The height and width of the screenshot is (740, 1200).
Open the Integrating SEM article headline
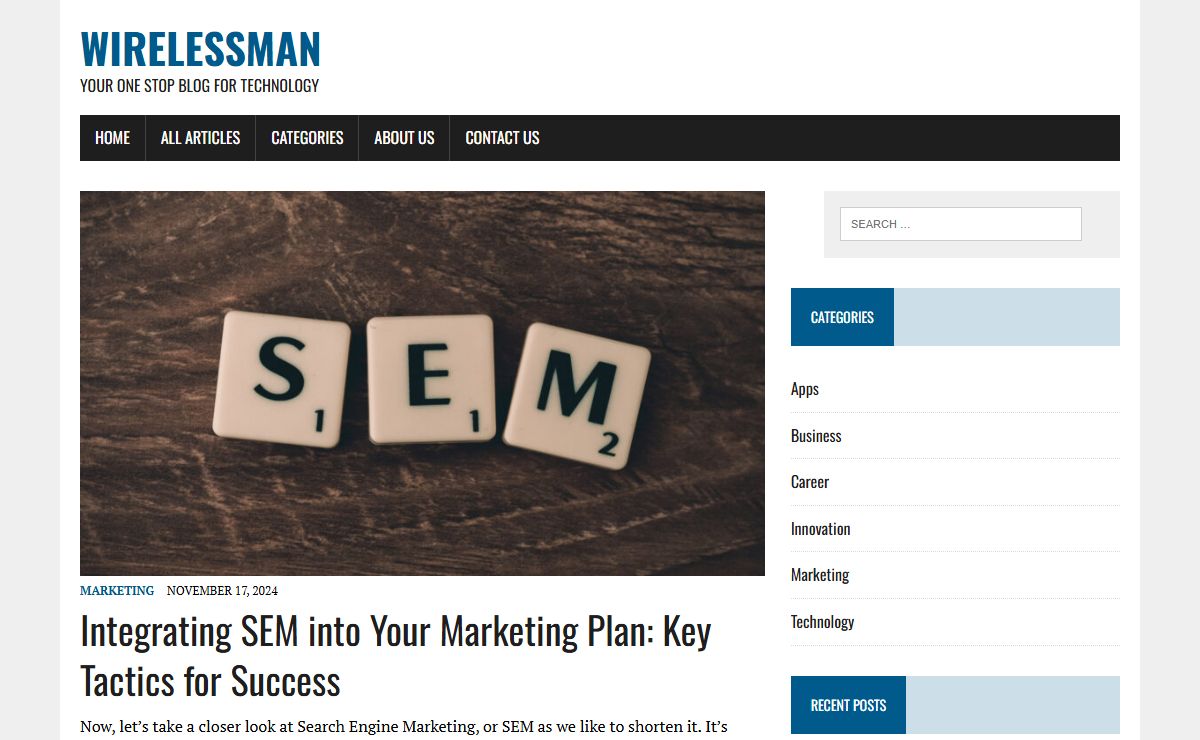pyautogui.click(x=395, y=656)
